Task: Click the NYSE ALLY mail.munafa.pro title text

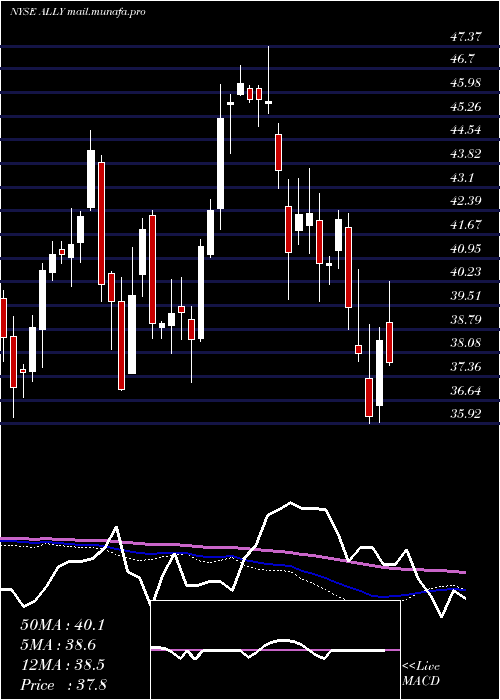Action: tap(78, 12)
